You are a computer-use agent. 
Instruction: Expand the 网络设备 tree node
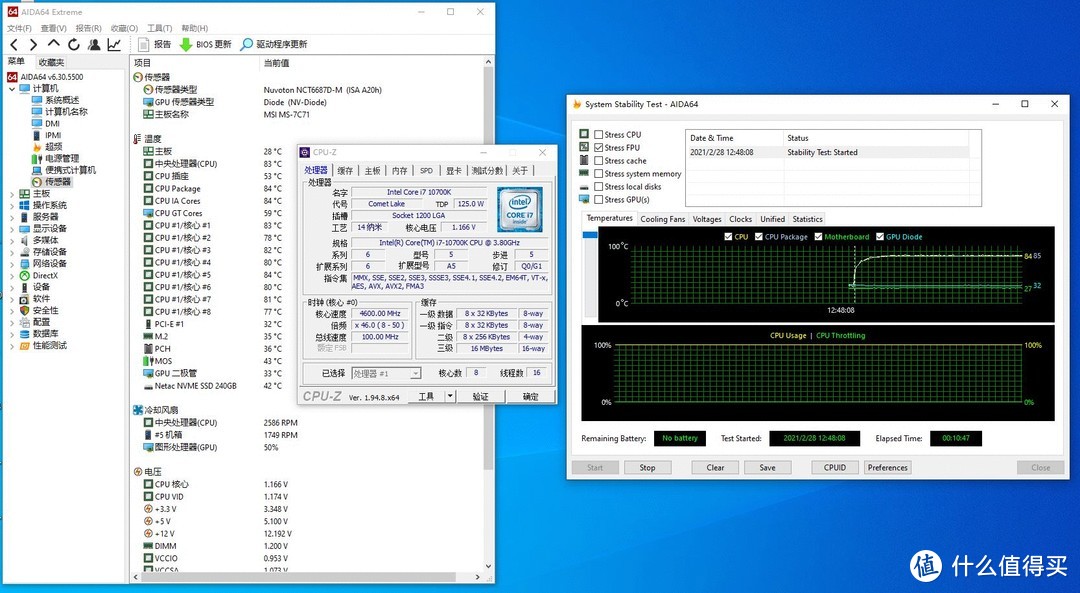(x=12, y=264)
